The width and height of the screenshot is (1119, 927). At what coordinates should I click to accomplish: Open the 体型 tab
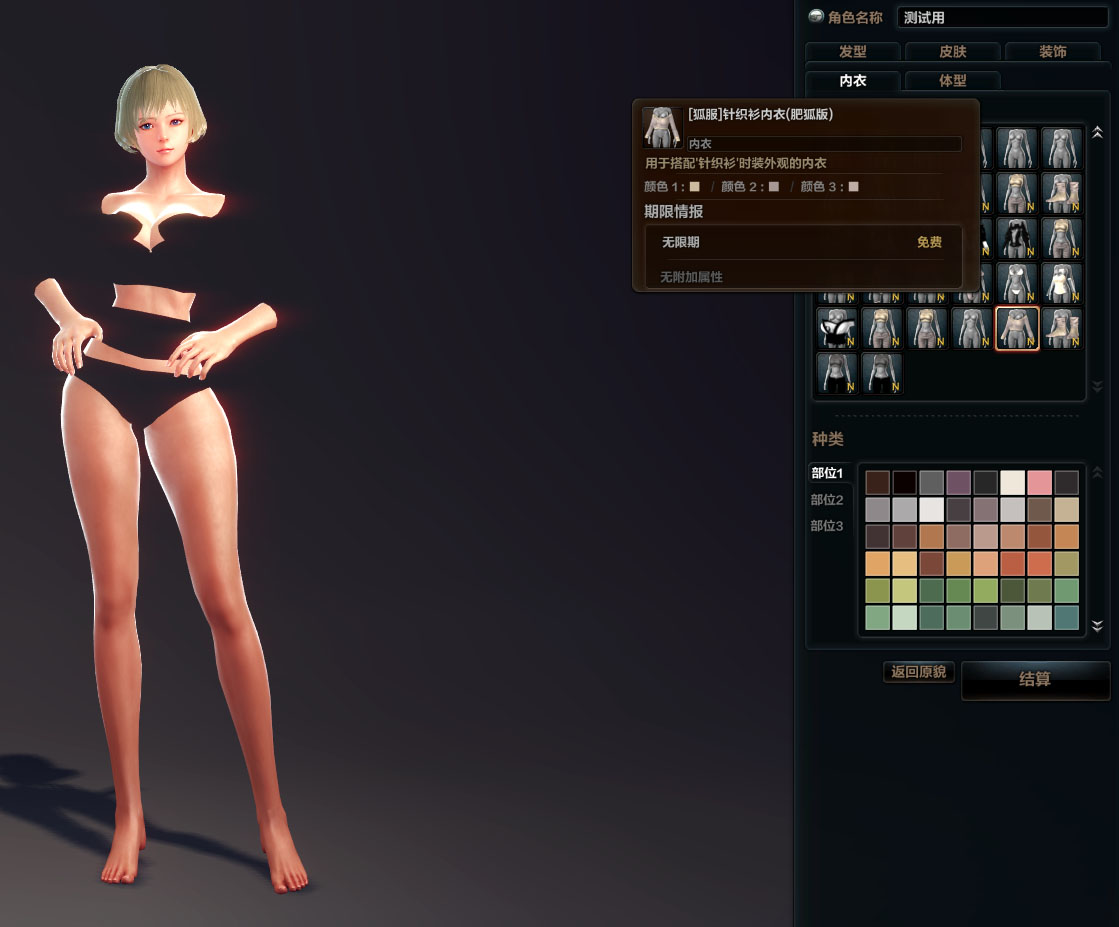952,81
